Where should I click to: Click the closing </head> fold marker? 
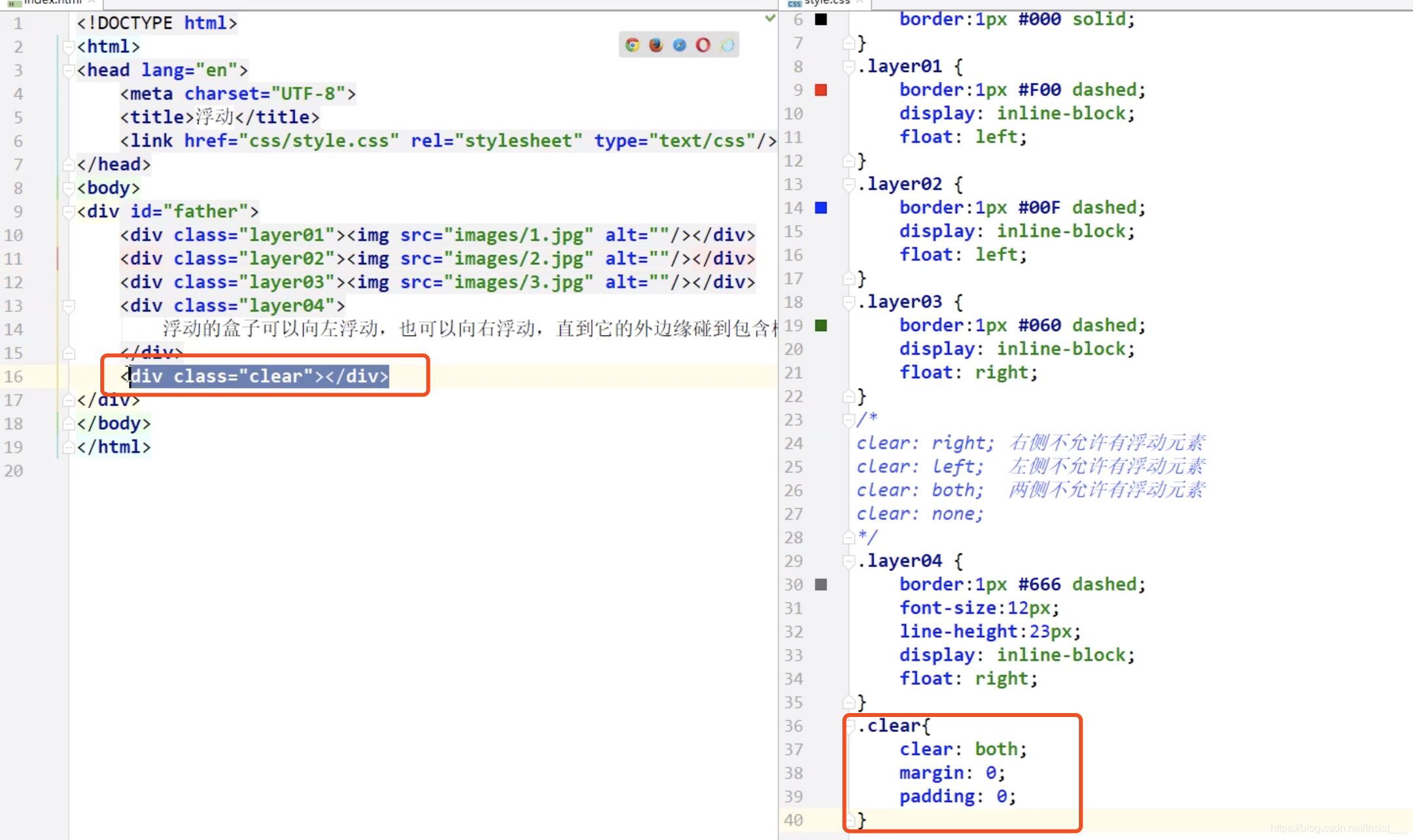(68, 165)
